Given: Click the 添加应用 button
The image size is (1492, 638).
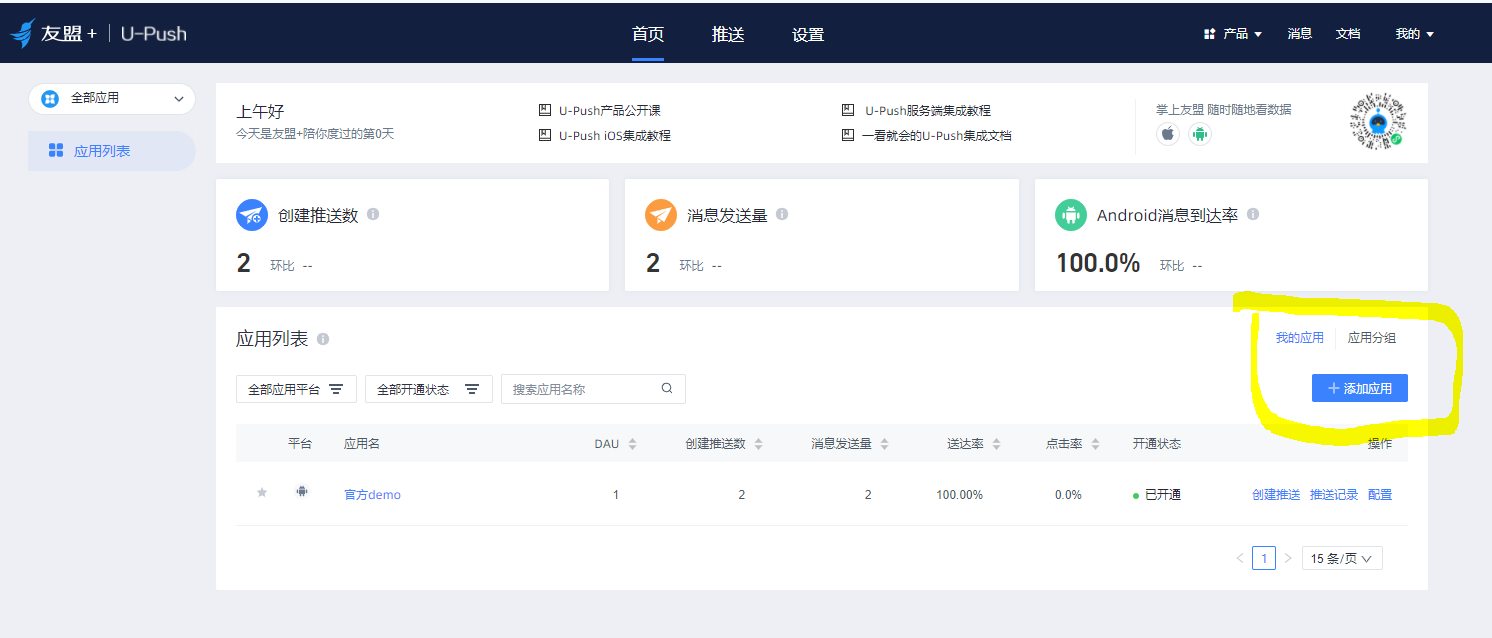Looking at the screenshot, I should [x=1360, y=388].
